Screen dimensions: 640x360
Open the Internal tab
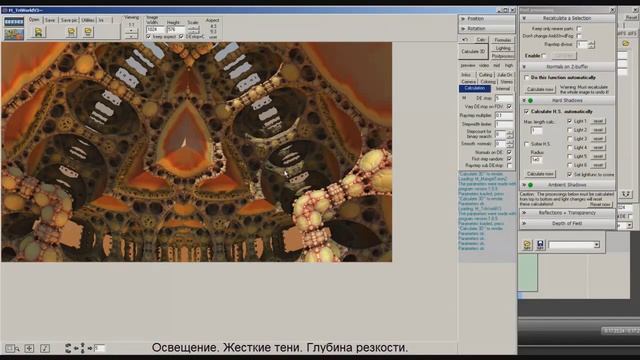(x=503, y=89)
